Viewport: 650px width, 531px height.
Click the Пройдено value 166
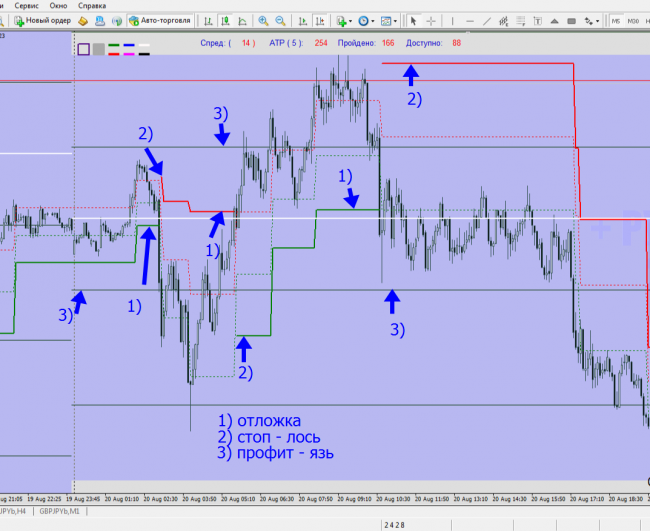click(388, 43)
